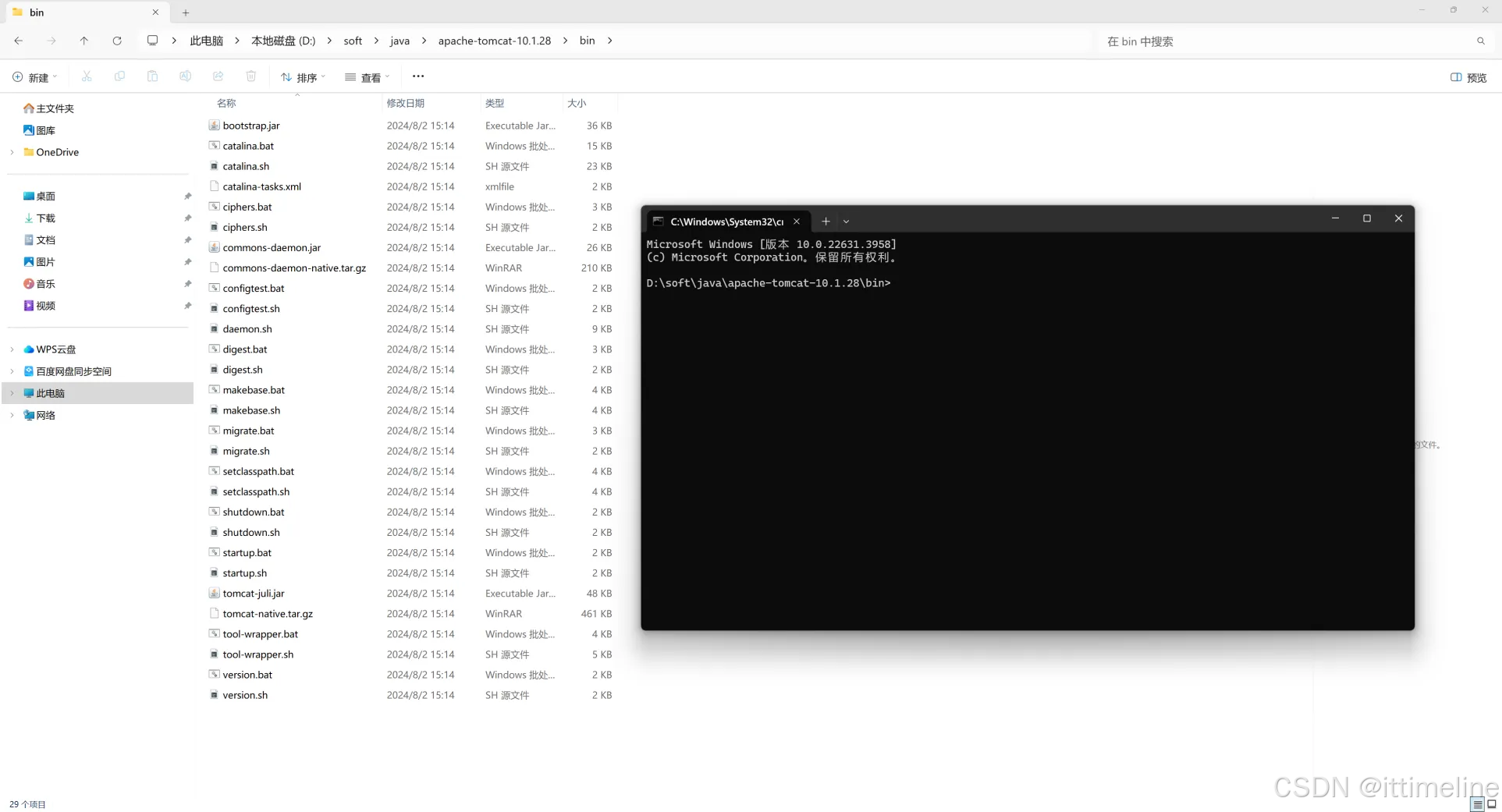Close the cmd.exe terminal tab
The width and height of the screenshot is (1502, 812).
click(797, 222)
